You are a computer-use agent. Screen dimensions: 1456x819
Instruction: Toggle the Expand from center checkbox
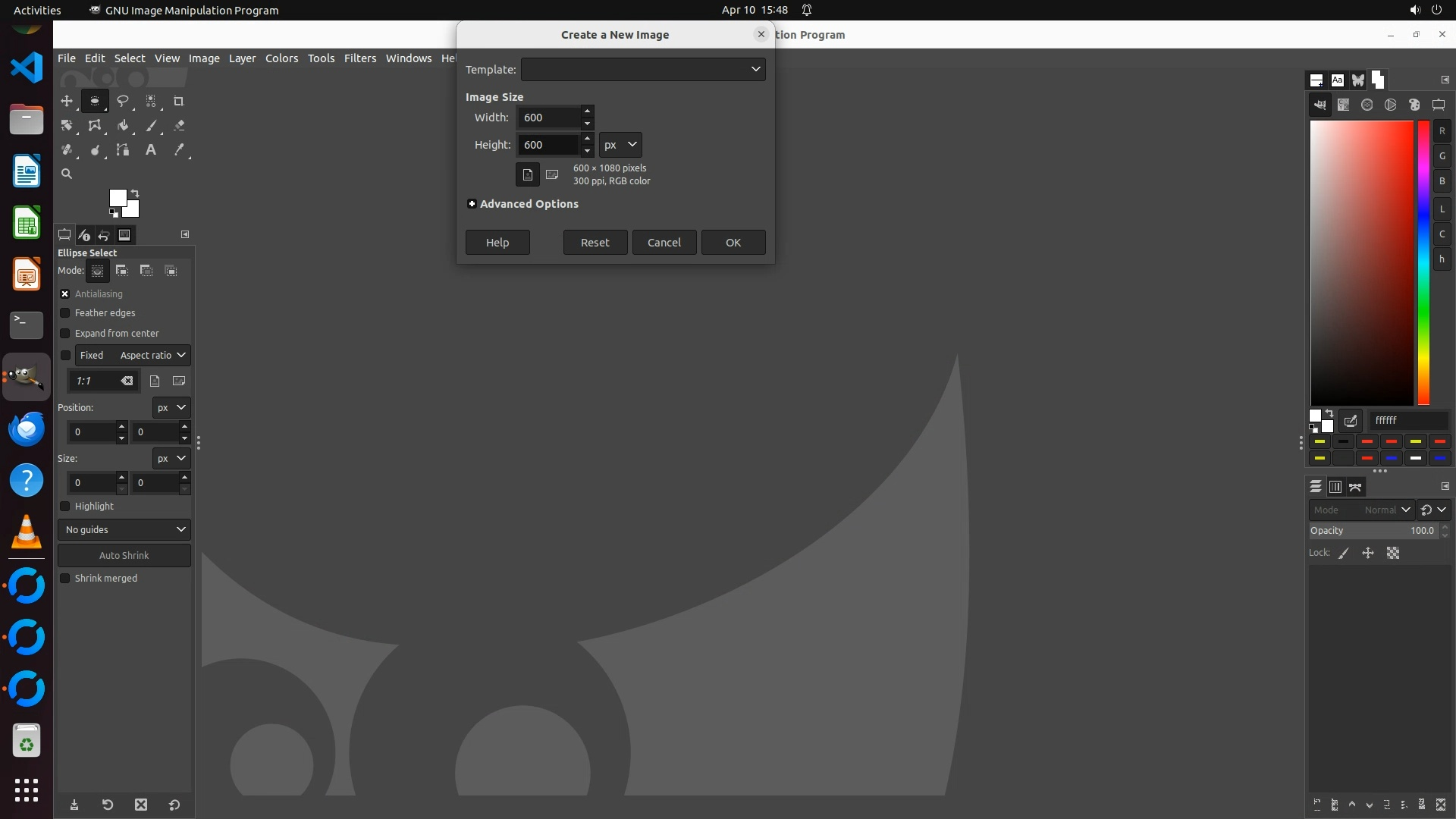pos(65,334)
